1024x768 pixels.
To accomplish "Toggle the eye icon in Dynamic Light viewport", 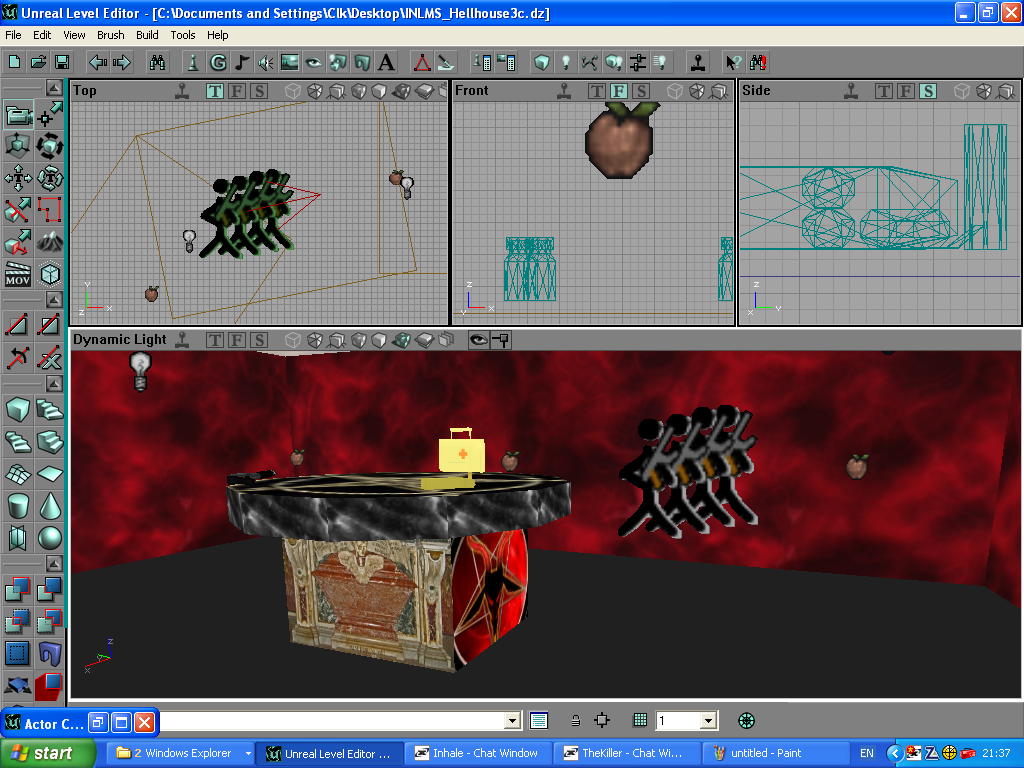I will pyautogui.click(x=478, y=340).
